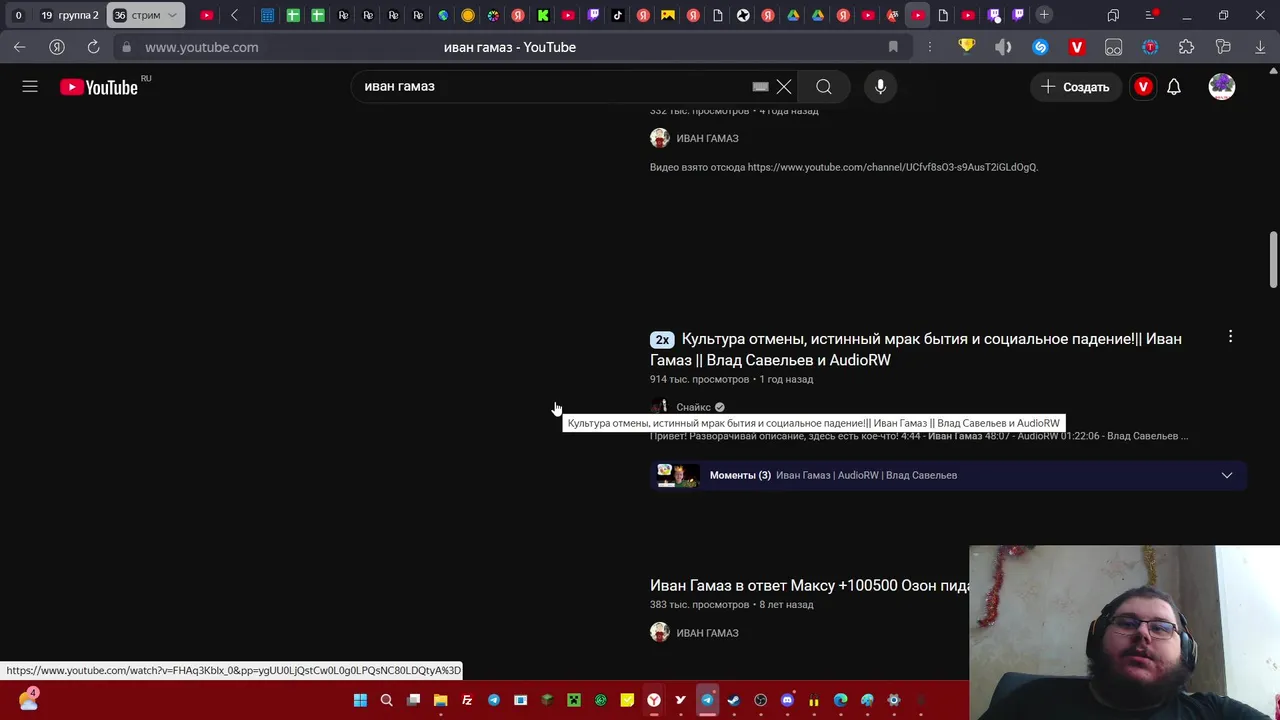Start voice search with microphone
The width and height of the screenshot is (1280, 720).
[x=880, y=87]
